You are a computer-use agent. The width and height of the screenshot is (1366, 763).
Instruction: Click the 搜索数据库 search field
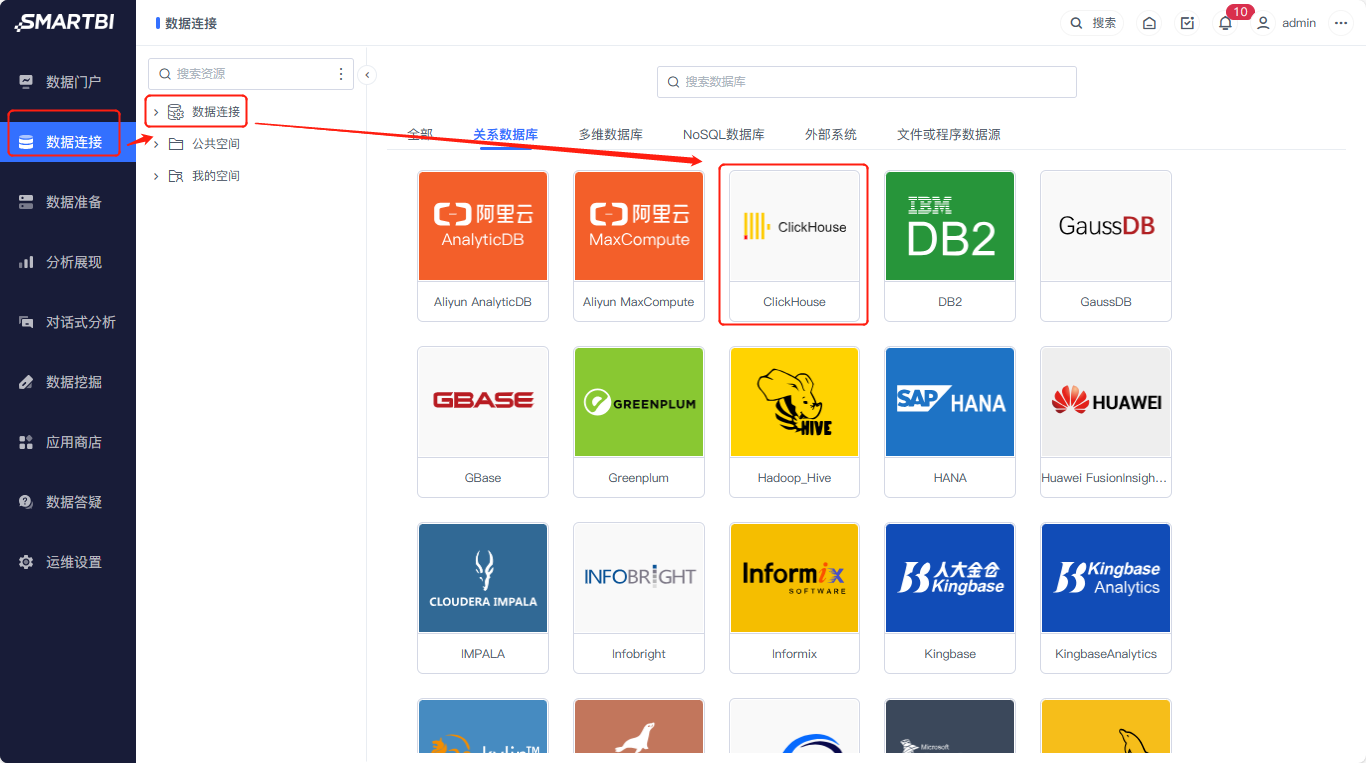(x=867, y=82)
